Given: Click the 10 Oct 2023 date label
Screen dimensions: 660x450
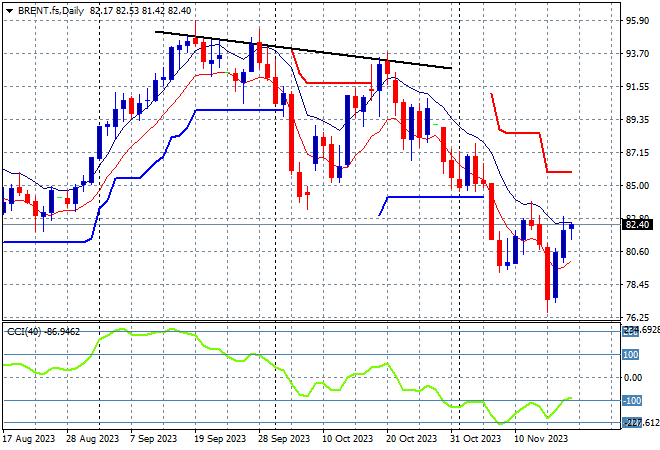Looking at the screenshot, I should click(348, 439).
